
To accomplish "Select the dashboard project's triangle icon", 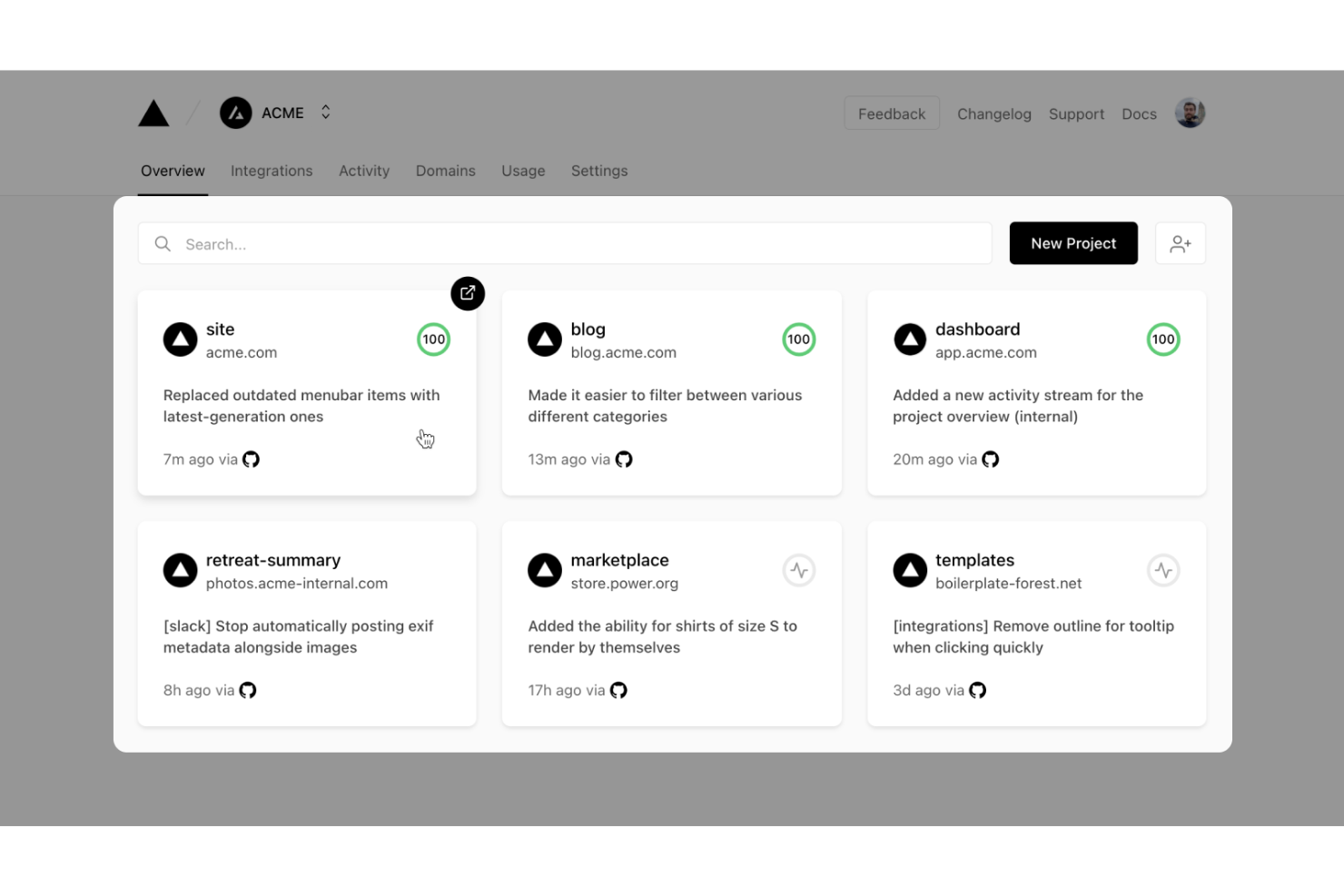I will click(910, 339).
